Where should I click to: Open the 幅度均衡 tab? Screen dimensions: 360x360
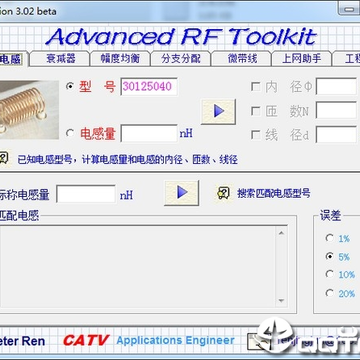click(120, 59)
